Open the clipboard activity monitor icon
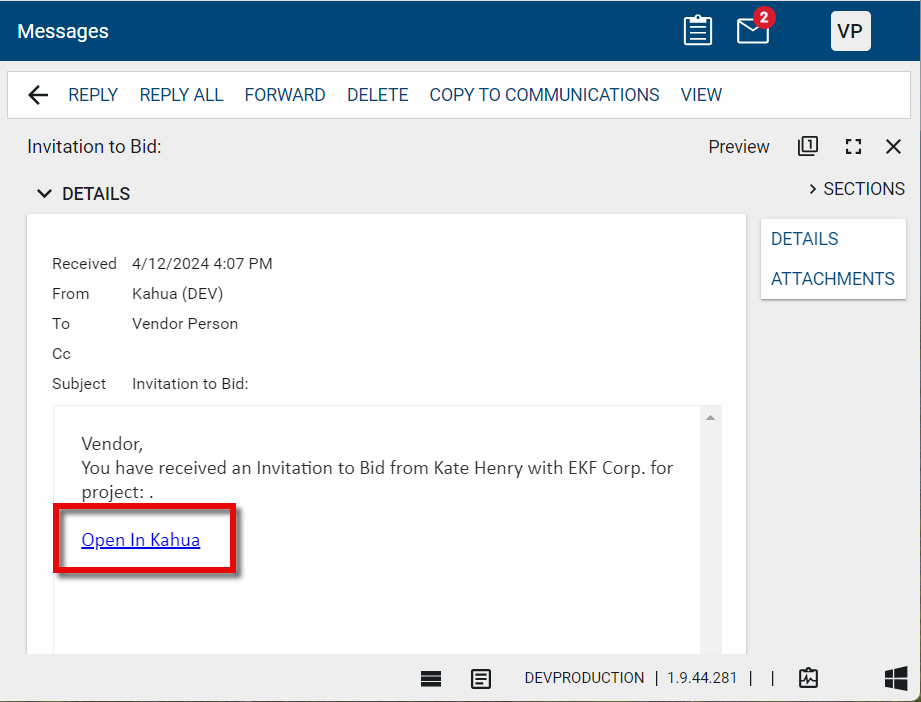Screen dimensions: 921x702 tap(808, 678)
